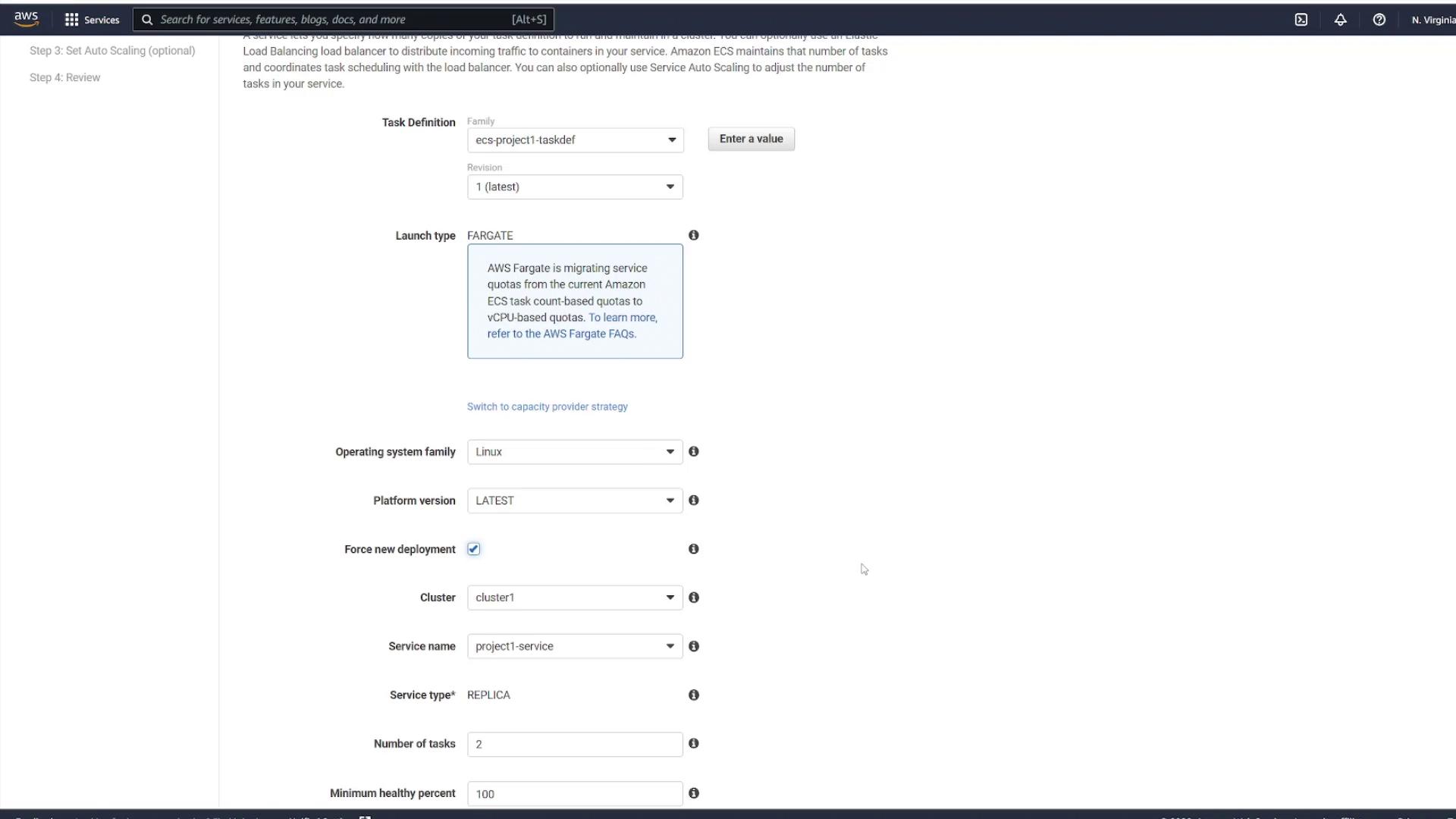Expand the Revision dropdown
1456x819 pixels.
575,187
